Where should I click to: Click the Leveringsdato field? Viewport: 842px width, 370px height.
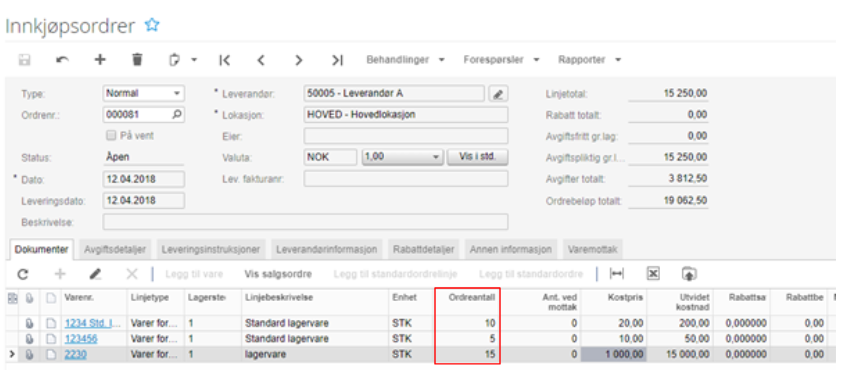[x=143, y=200]
